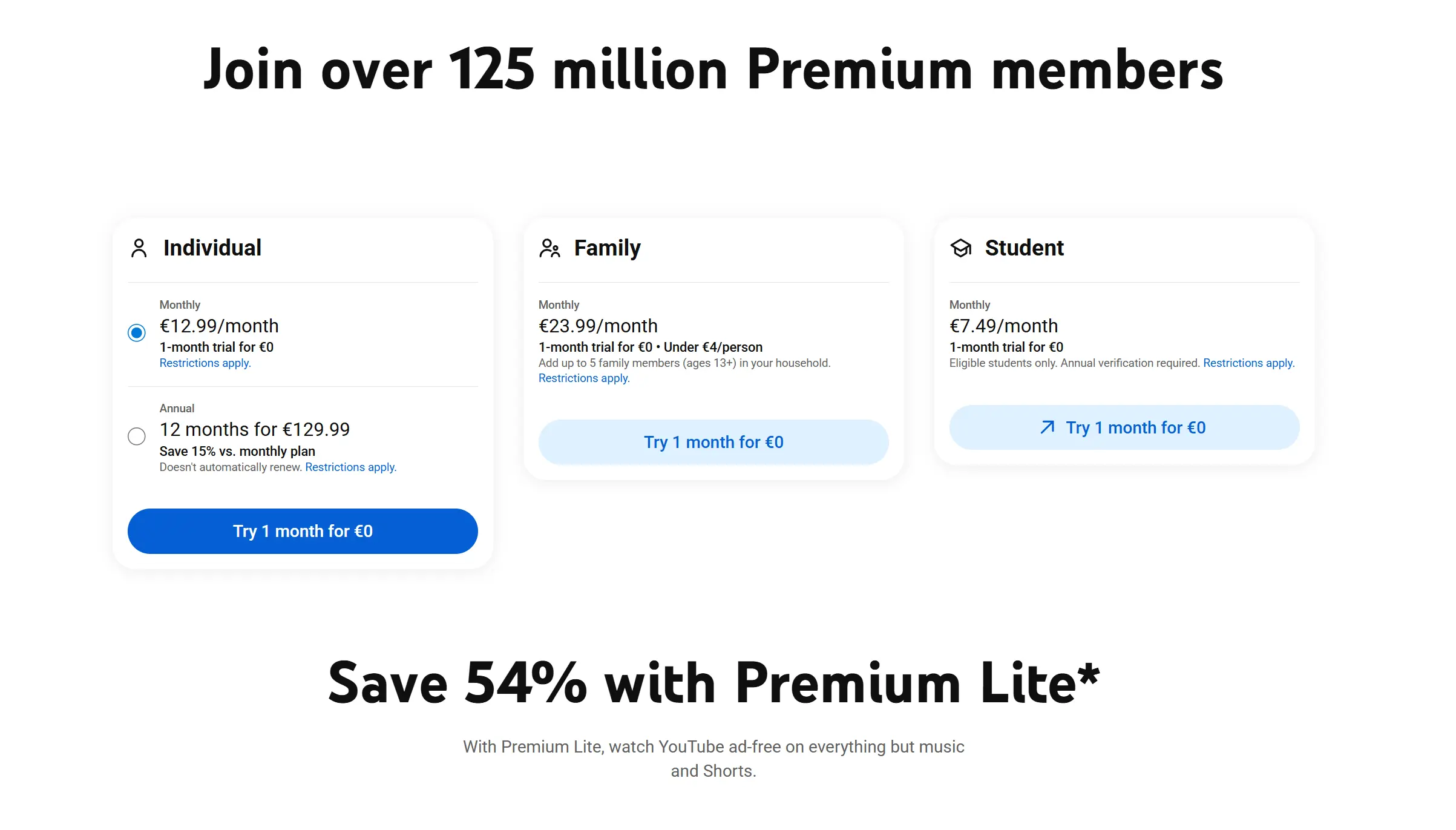Select the Annual plan radio button
Image resolution: width=1456 pixels, height=830 pixels.
pyautogui.click(x=137, y=436)
